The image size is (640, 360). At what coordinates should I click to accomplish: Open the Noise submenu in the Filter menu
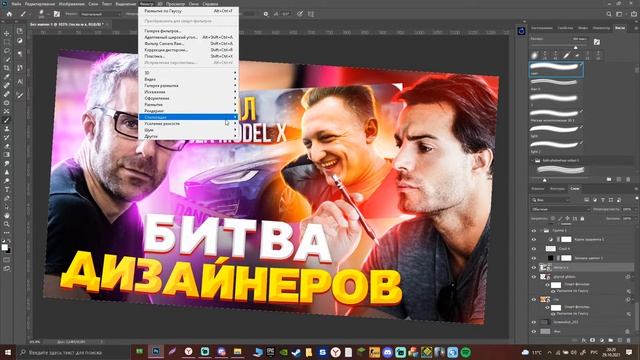pyautogui.click(x=188, y=130)
